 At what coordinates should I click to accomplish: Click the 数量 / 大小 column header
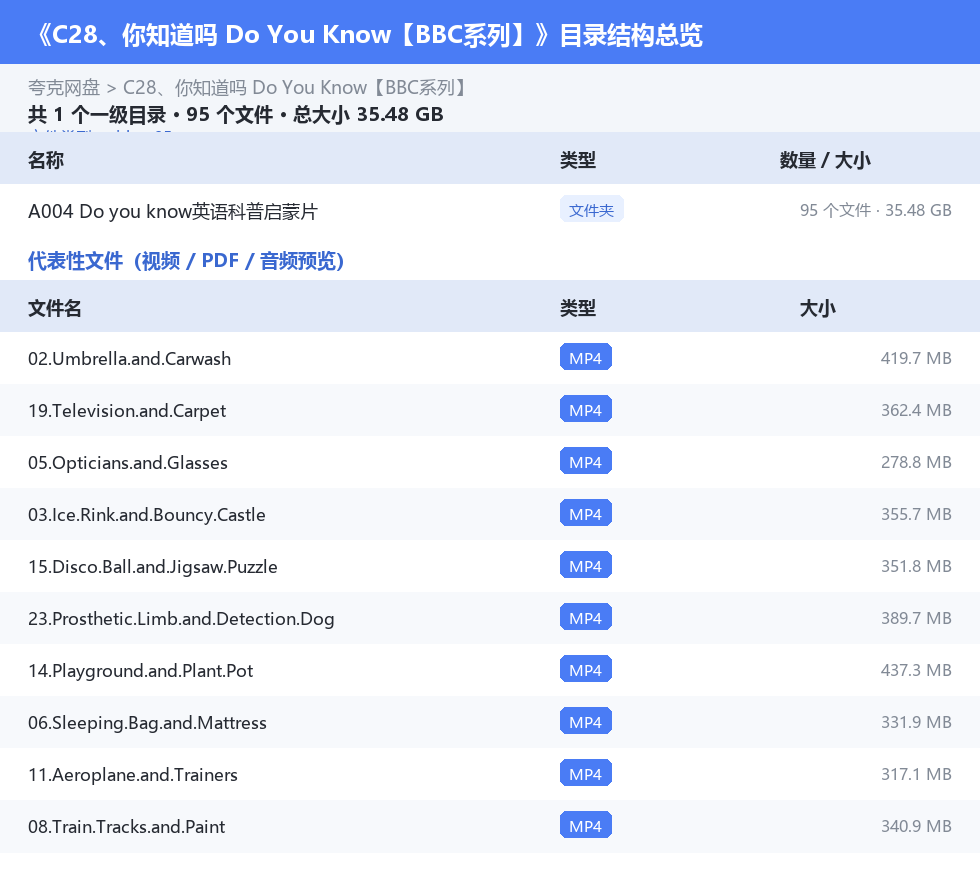tap(825, 160)
